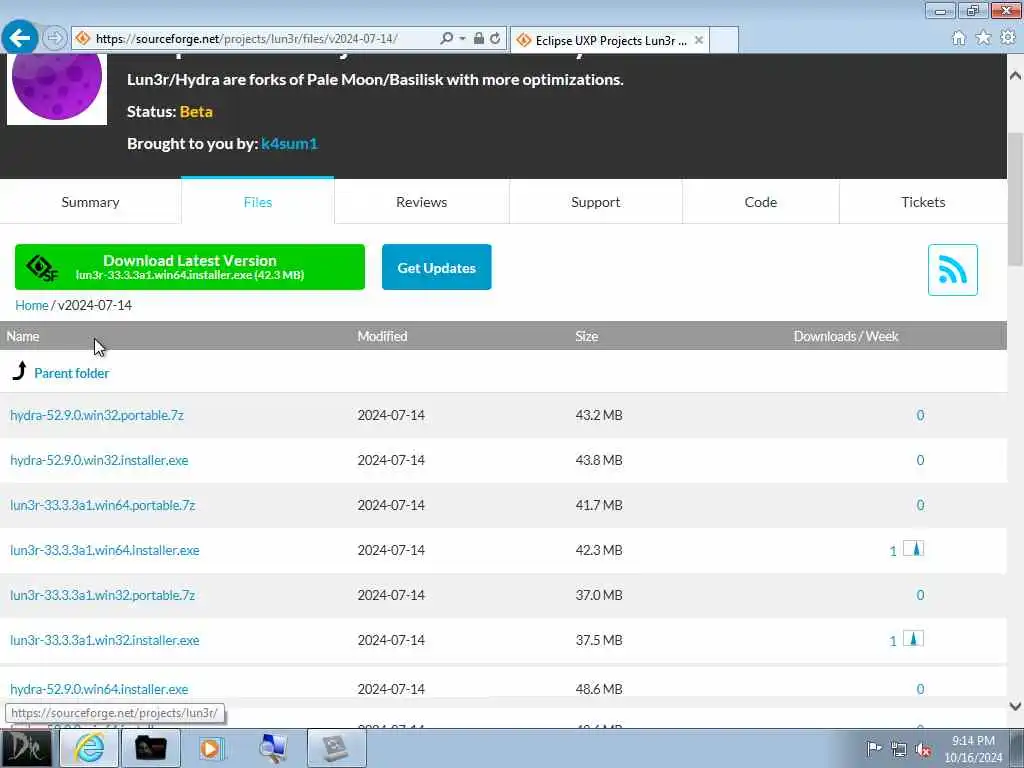Open download count 0 for lun3r win32 portable
This screenshot has width=1024, height=768.
tap(920, 596)
